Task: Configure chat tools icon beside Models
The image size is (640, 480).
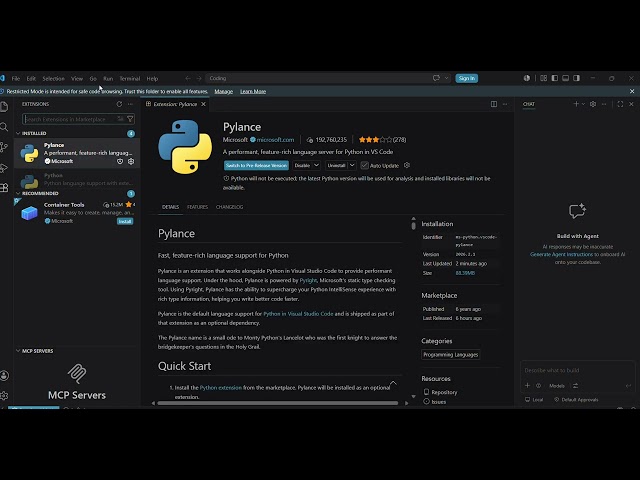Action: [575, 385]
